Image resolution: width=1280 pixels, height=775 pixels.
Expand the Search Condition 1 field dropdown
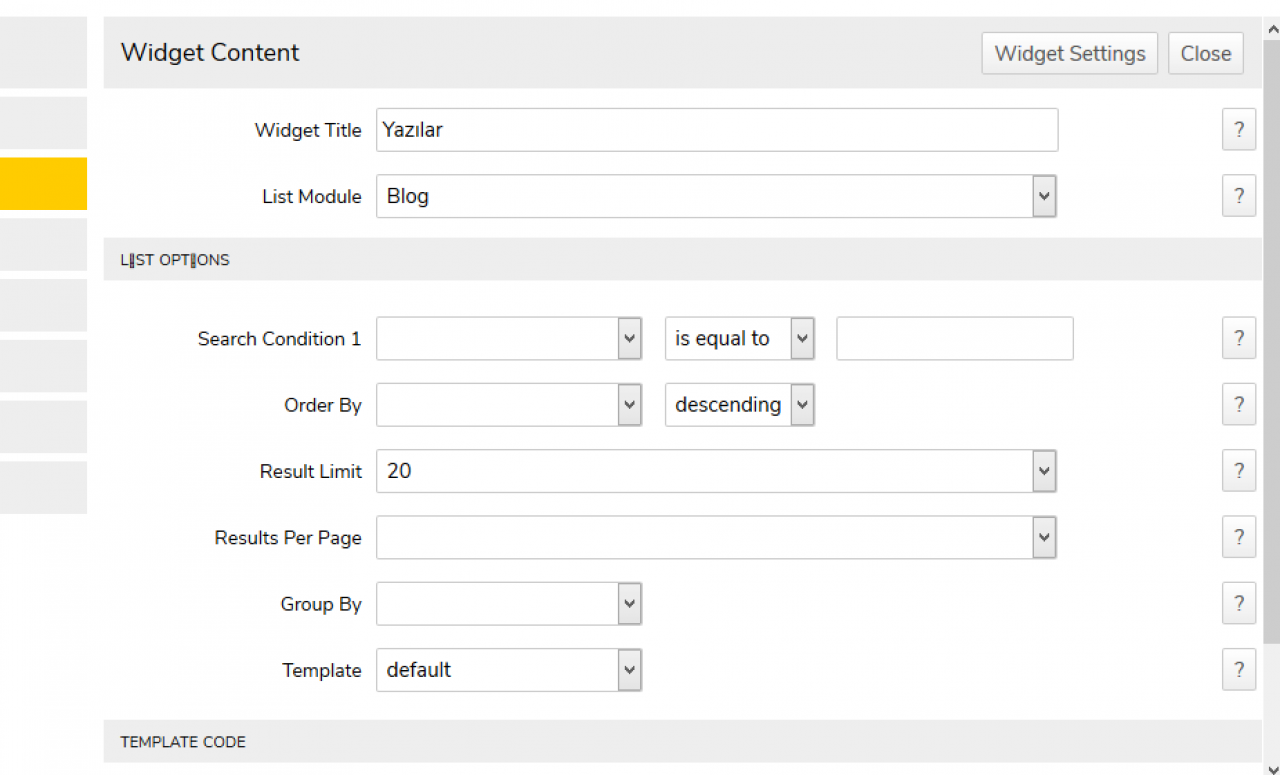pyautogui.click(x=509, y=338)
